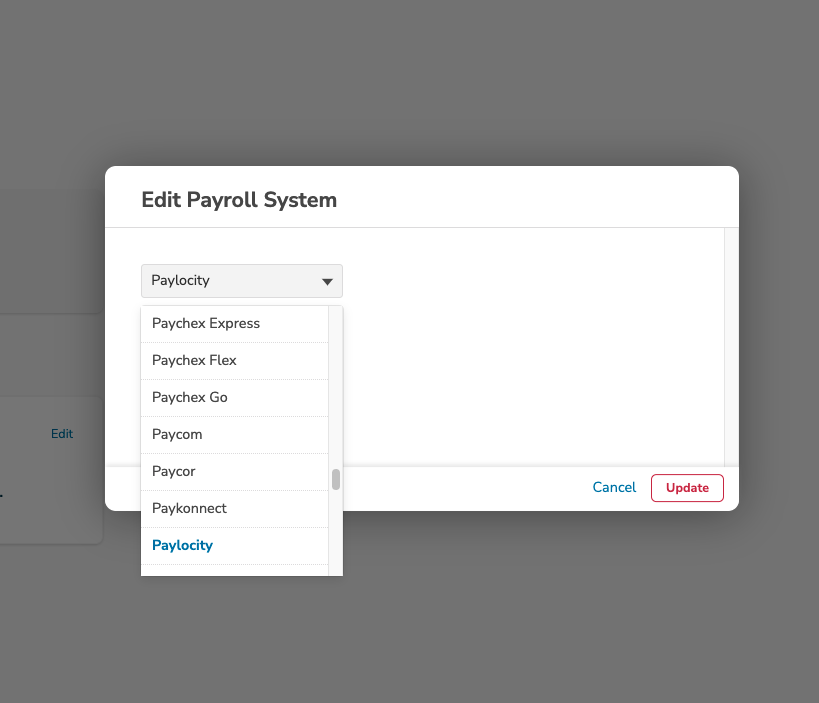This screenshot has width=819, height=703.
Task: Click the dimmed backdrop outside the dialog
Action: pyautogui.click(x=410, y=78)
